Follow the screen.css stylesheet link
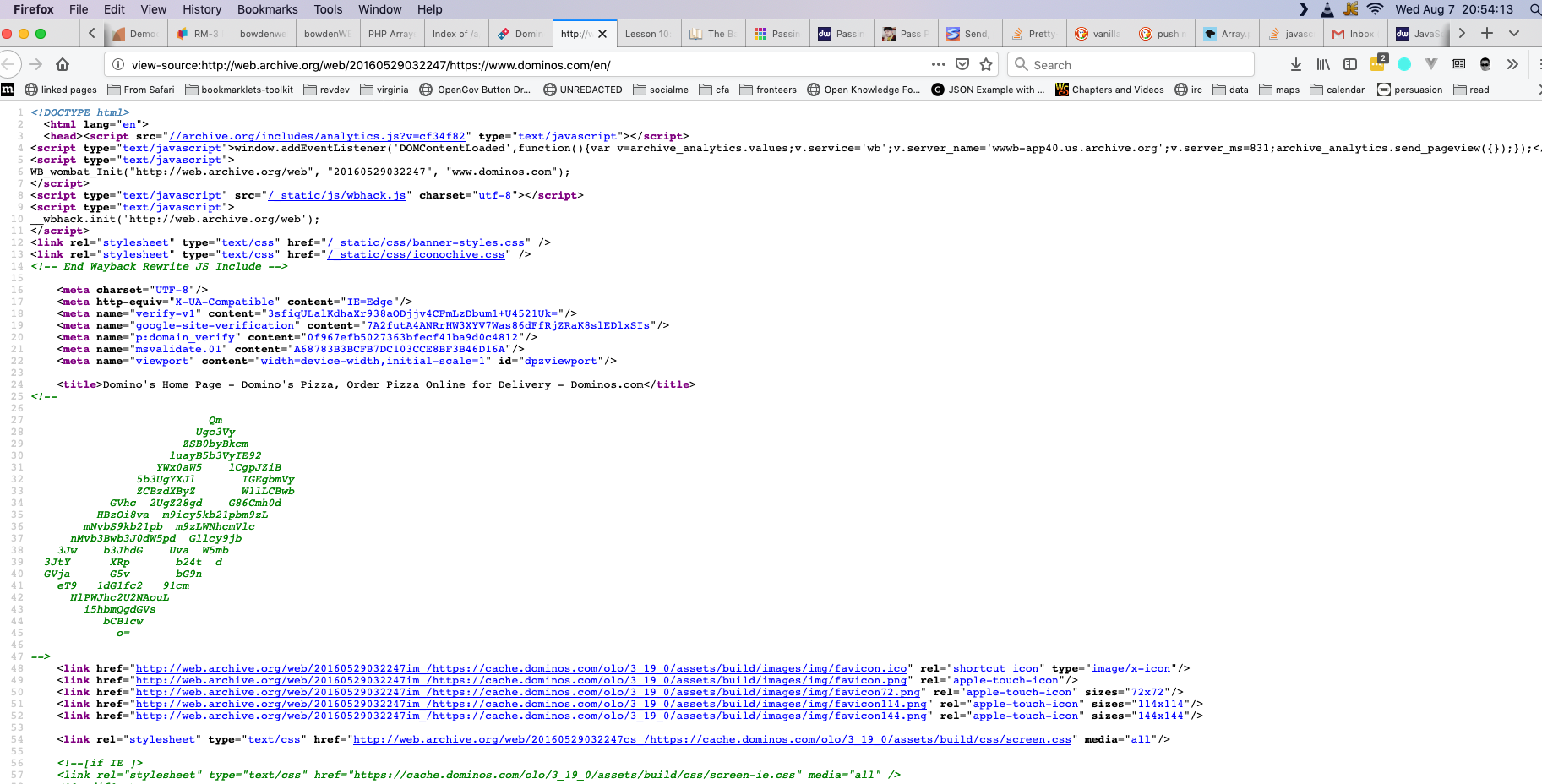Viewport: 1542px width, 784px height. [x=712, y=739]
